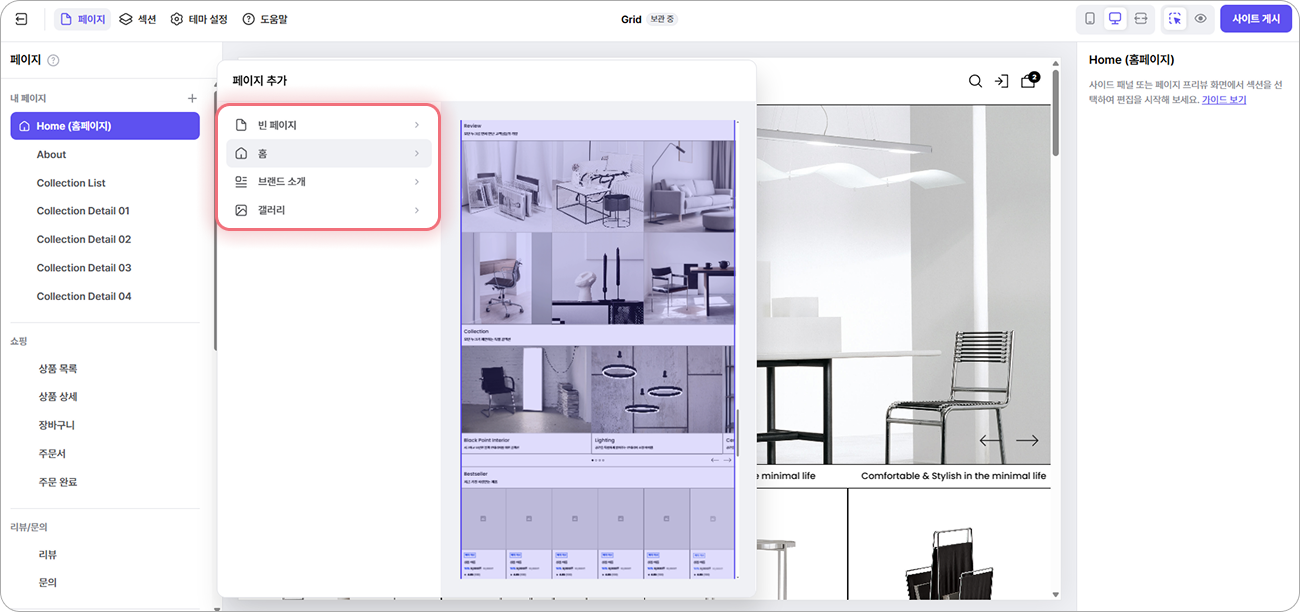Choose 홈 template category
The image size is (1300, 612).
329,153
